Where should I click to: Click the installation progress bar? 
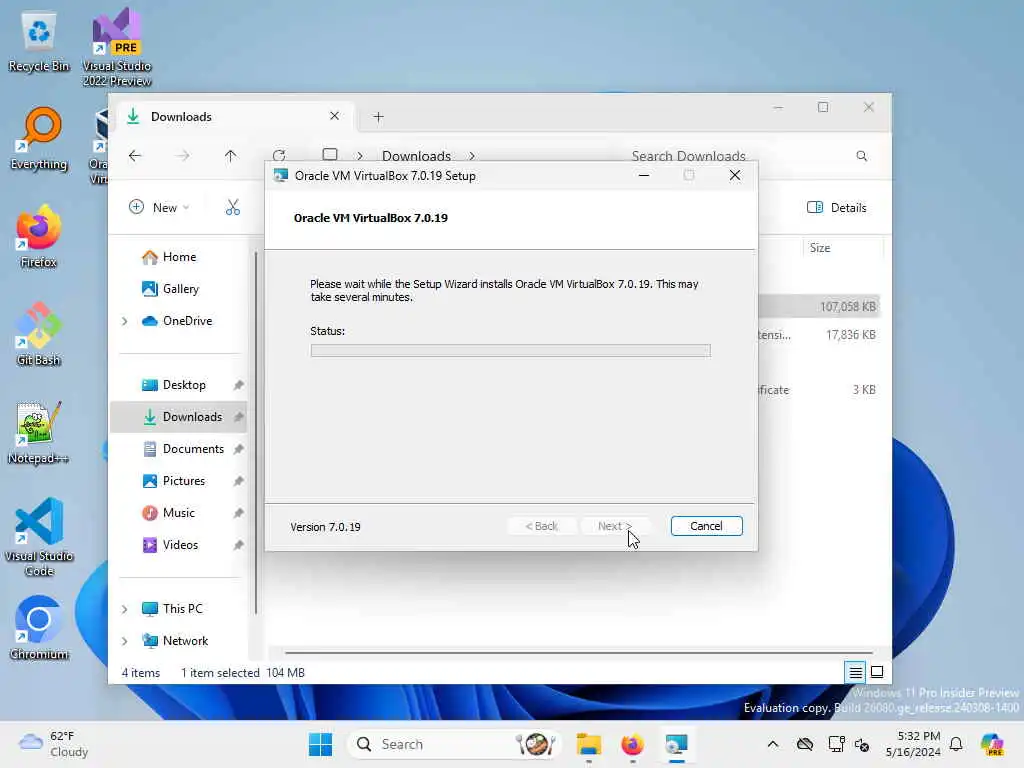click(x=511, y=351)
